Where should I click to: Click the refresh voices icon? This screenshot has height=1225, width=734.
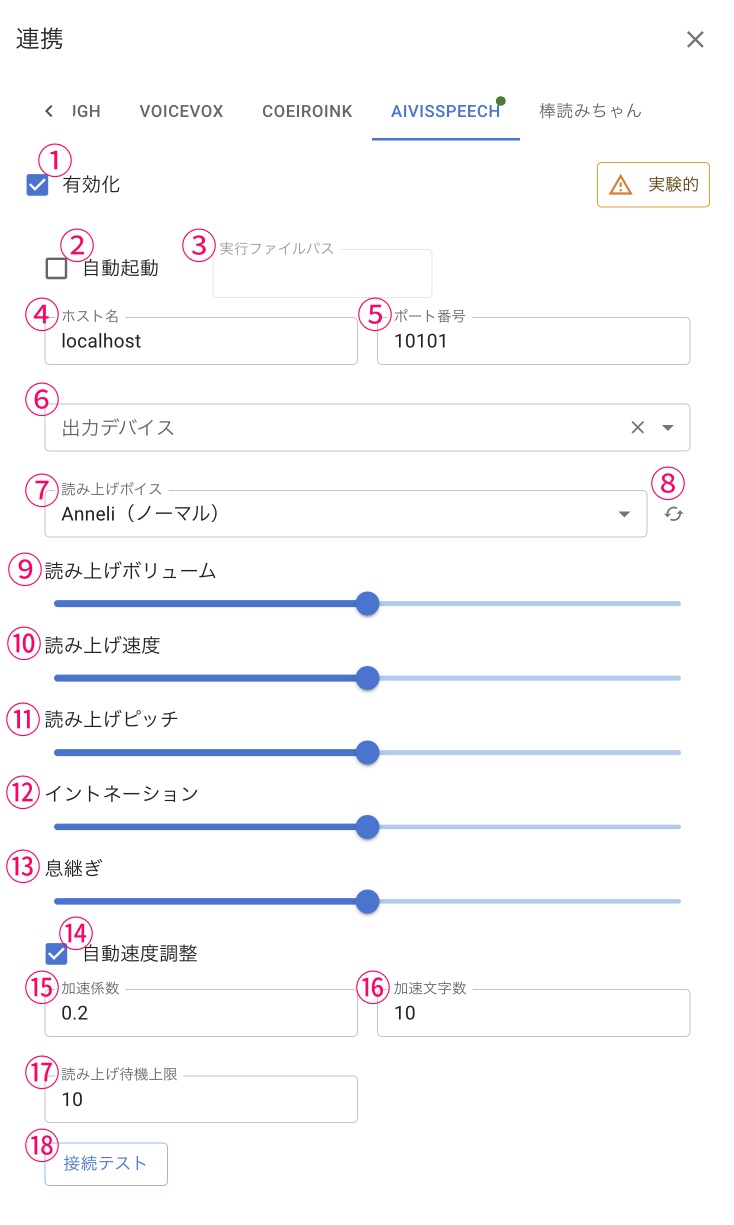[x=674, y=514]
